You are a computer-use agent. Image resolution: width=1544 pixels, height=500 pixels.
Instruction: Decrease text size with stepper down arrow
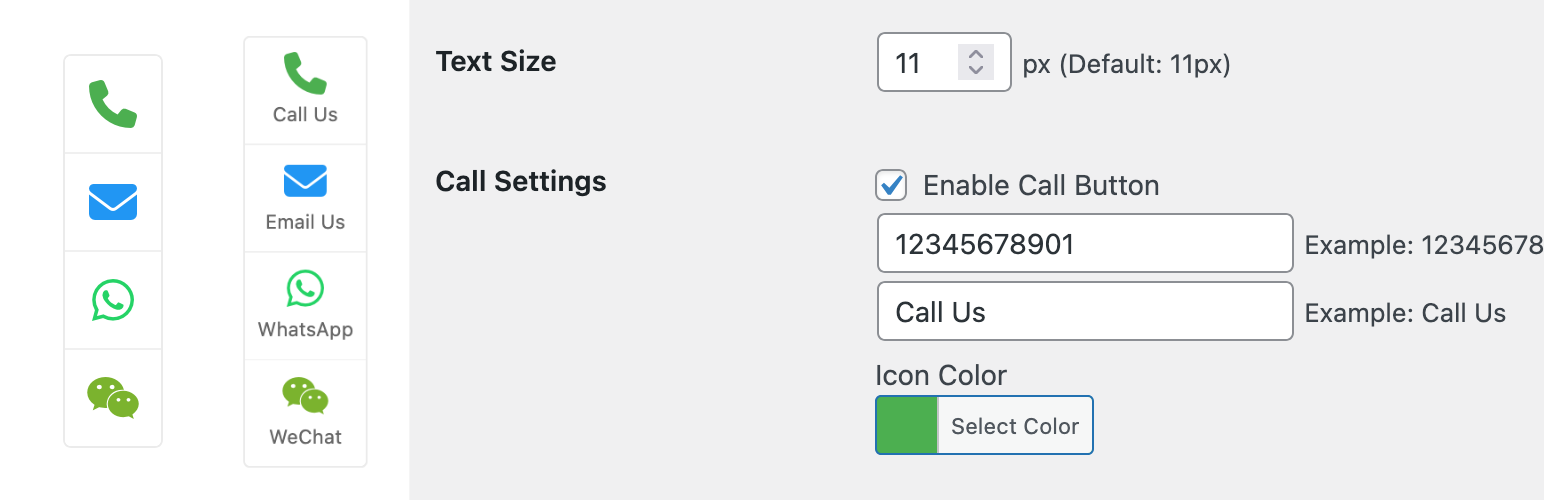(x=976, y=72)
